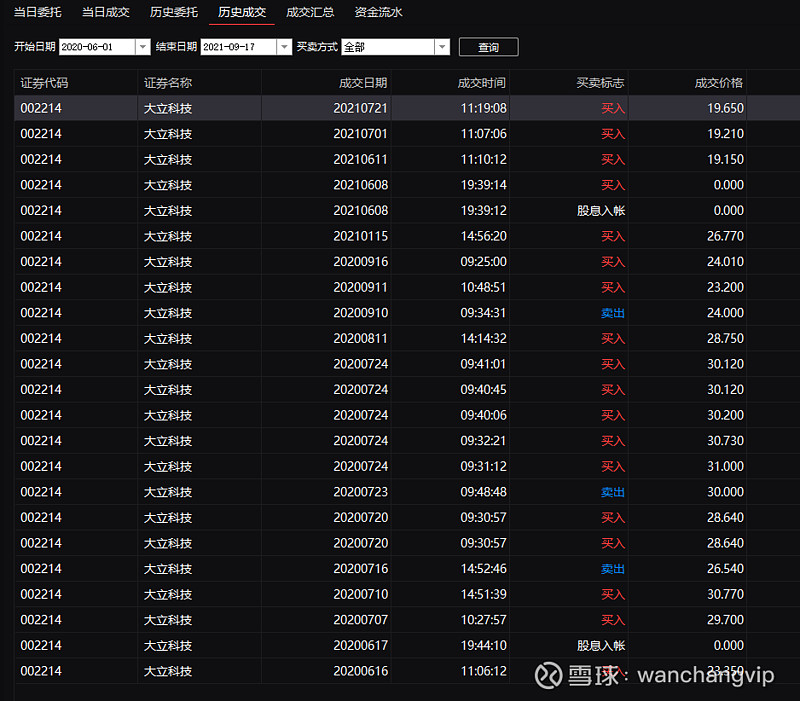Click the end date field 2021-09-17
Image resolution: width=800 pixels, height=701 pixels.
(x=239, y=47)
